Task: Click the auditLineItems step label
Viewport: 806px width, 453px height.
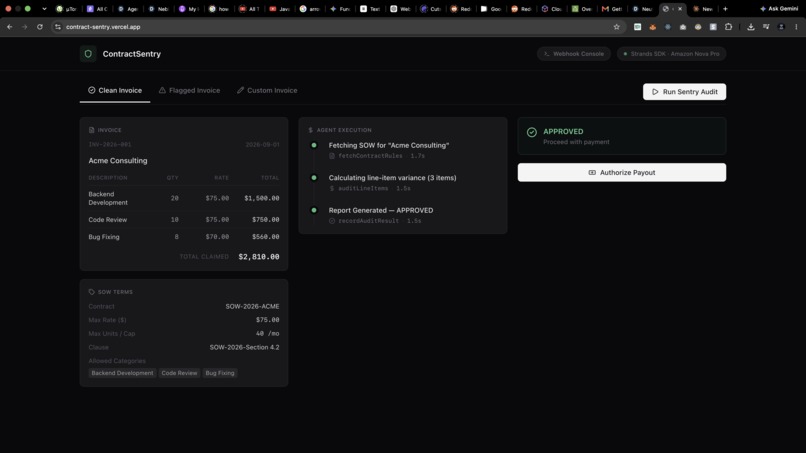Action: click(363, 188)
